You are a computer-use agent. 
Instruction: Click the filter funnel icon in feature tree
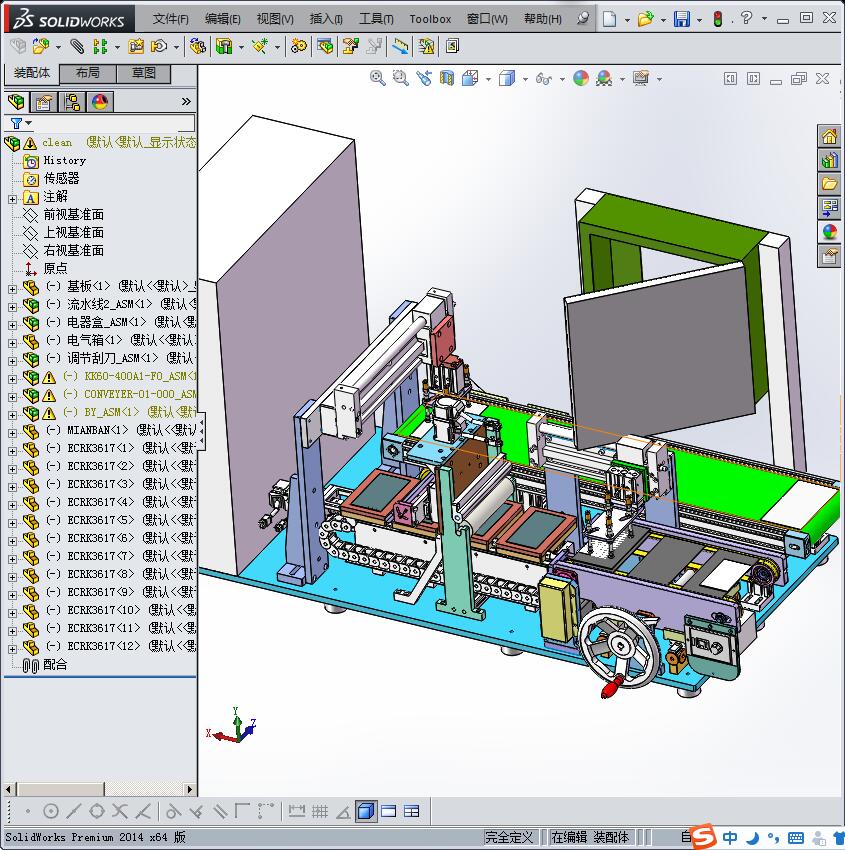tap(16, 123)
